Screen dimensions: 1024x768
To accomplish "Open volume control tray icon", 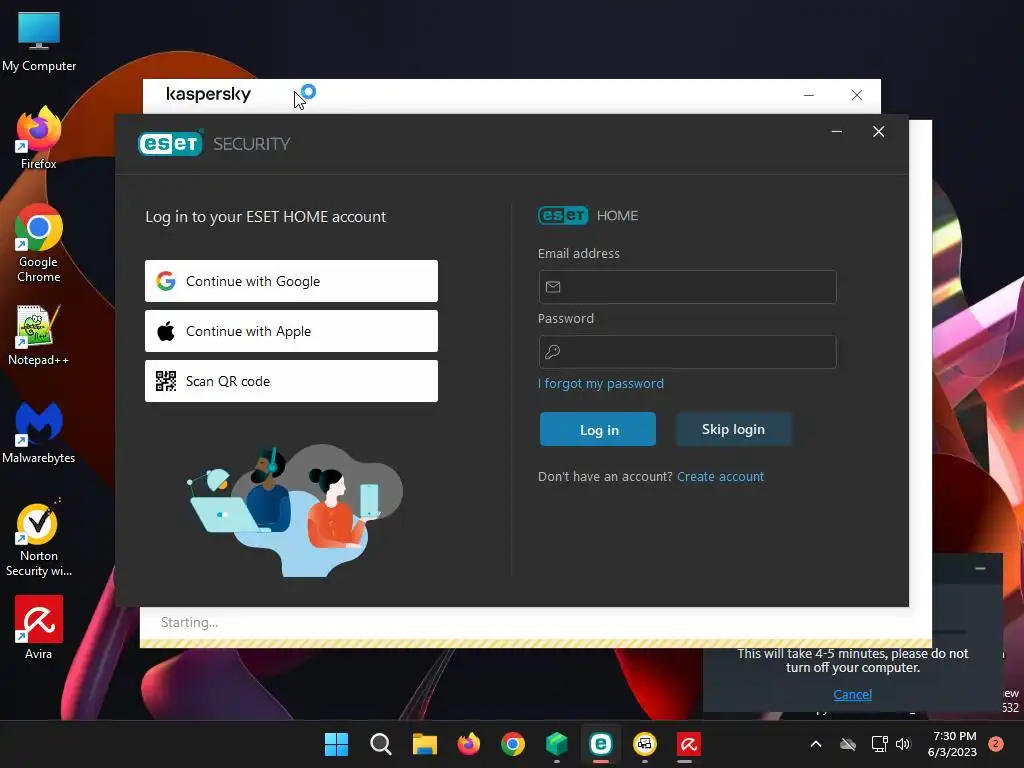I will coord(903,744).
